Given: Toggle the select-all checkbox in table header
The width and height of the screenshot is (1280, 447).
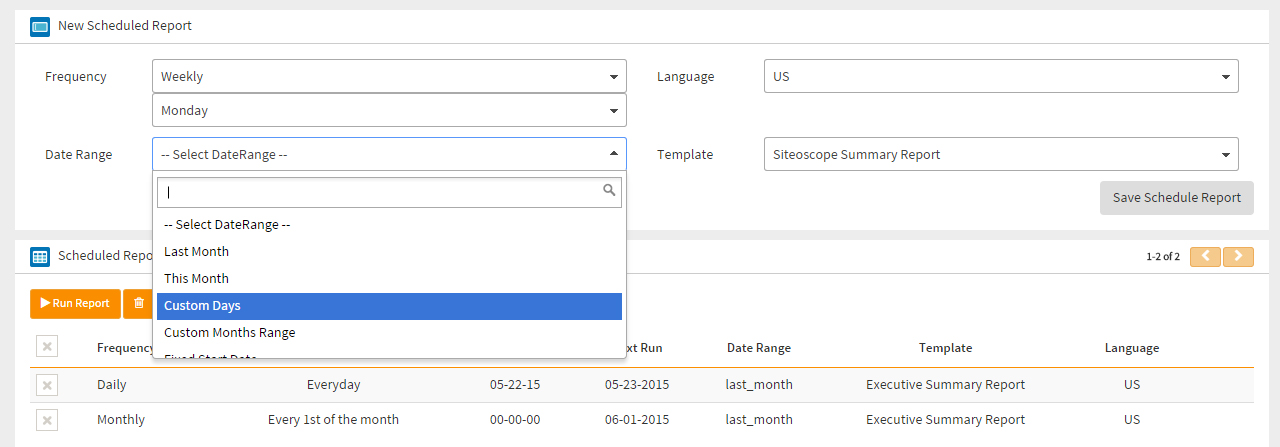Looking at the screenshot, I should (x=47, y=346).
